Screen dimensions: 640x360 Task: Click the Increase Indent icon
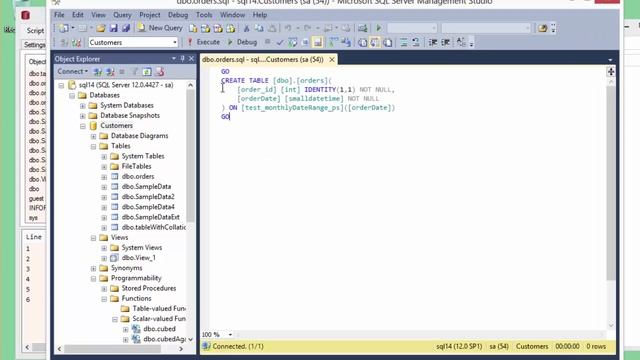click(445, 42)
